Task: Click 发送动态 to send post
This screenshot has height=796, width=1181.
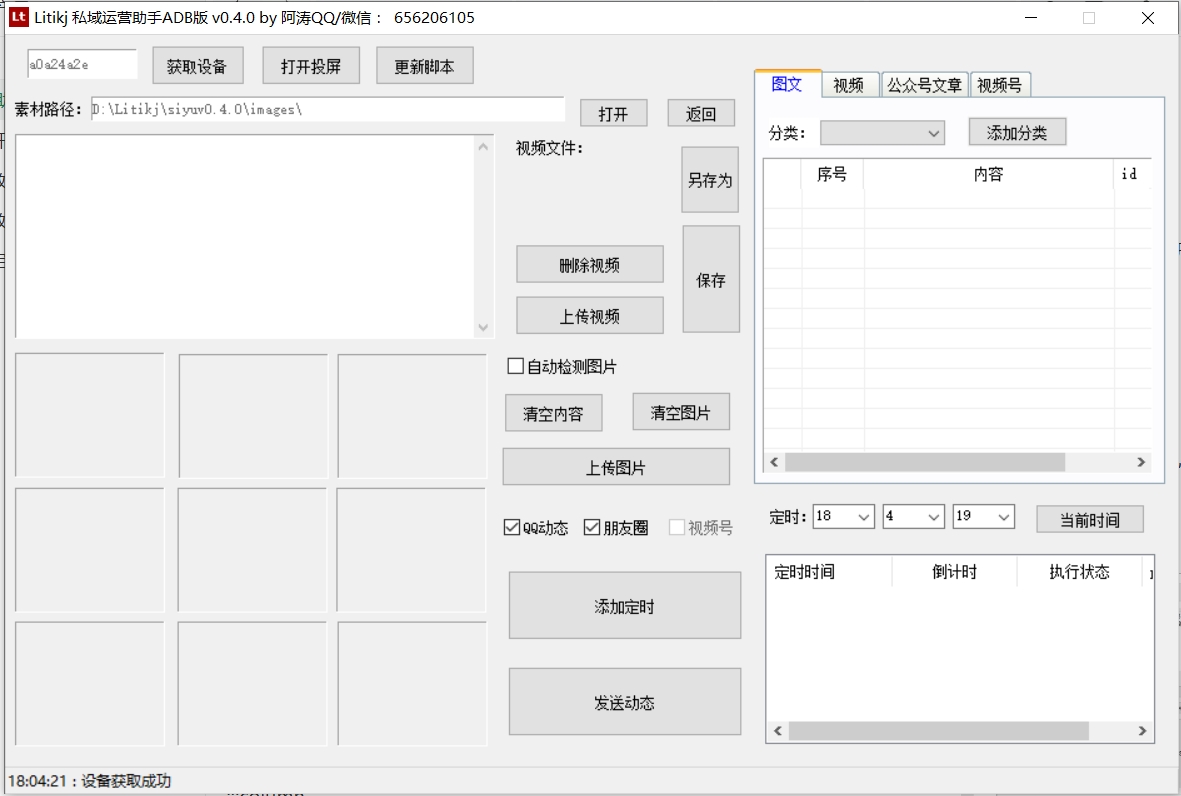Action: pos(624,701)
